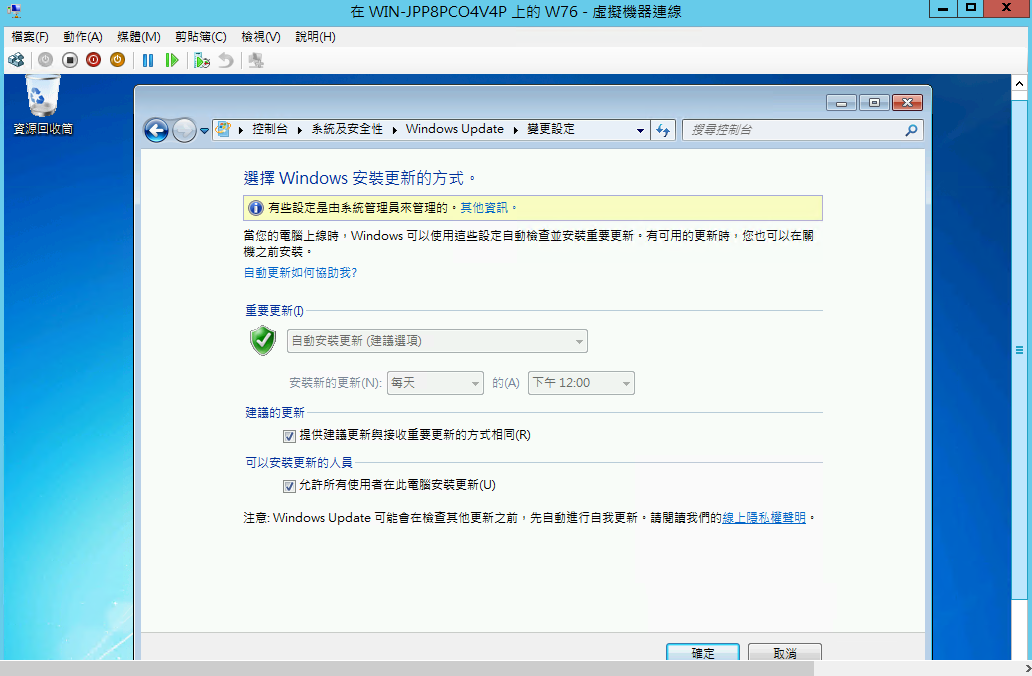Click the refresh button beside address bar
Screen dimensions: 1032x676
click(x=663, y=130)
